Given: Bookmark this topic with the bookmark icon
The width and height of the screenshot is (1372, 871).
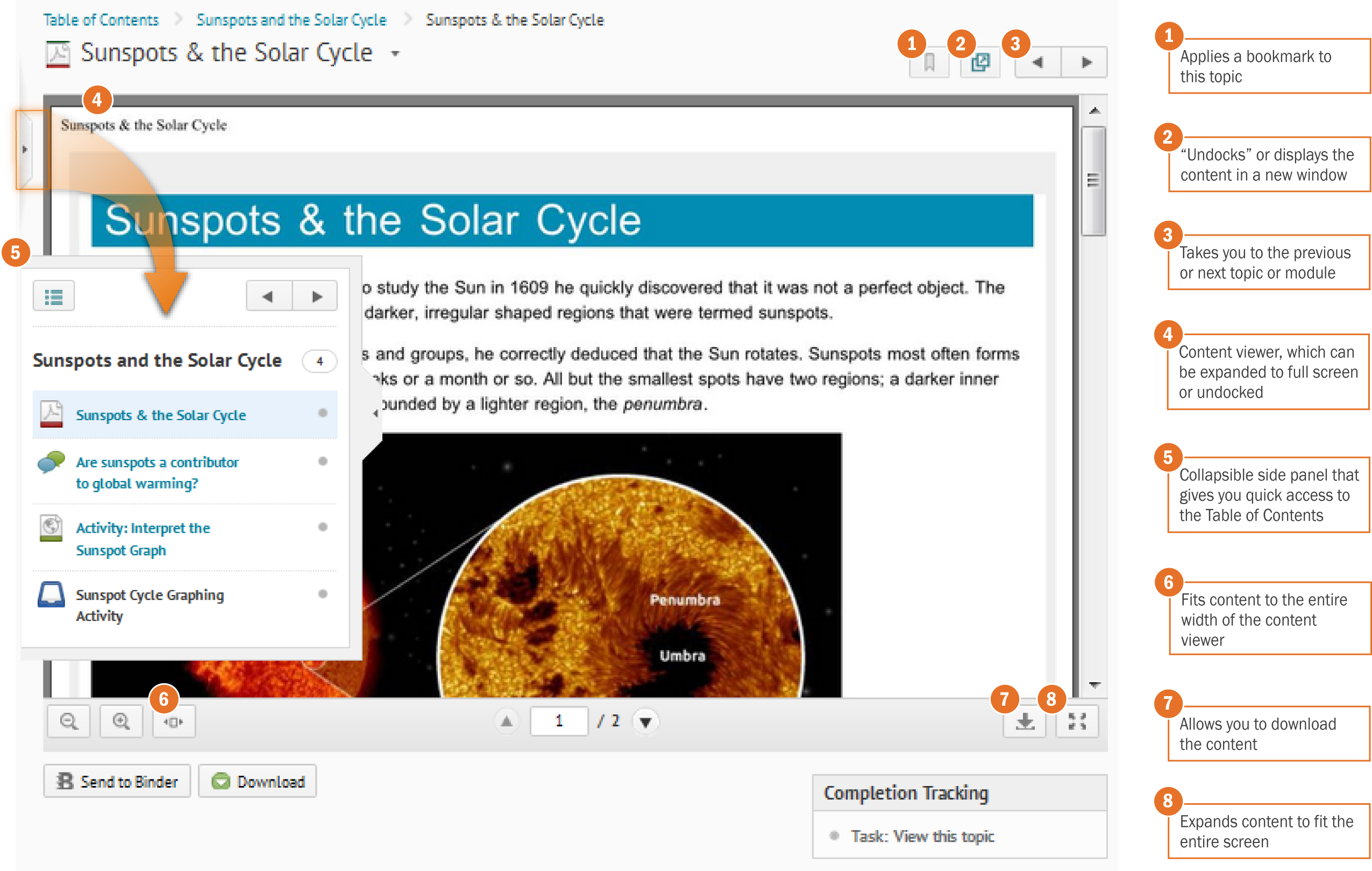Looking at the screenshot, I should (x=929, y=62).
